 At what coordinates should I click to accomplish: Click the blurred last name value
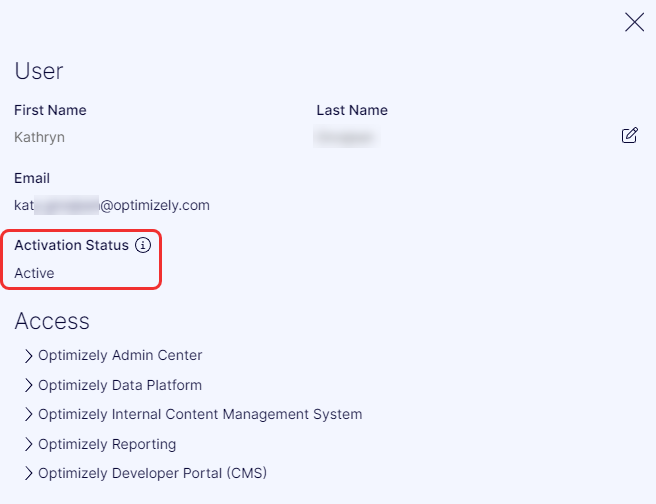[346, 137]
